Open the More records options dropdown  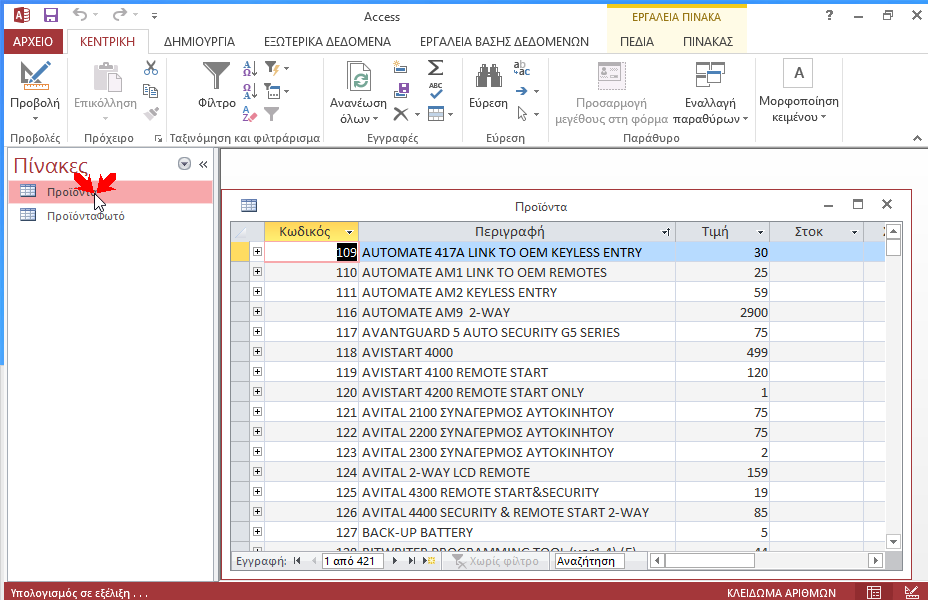tap(440, 114)
